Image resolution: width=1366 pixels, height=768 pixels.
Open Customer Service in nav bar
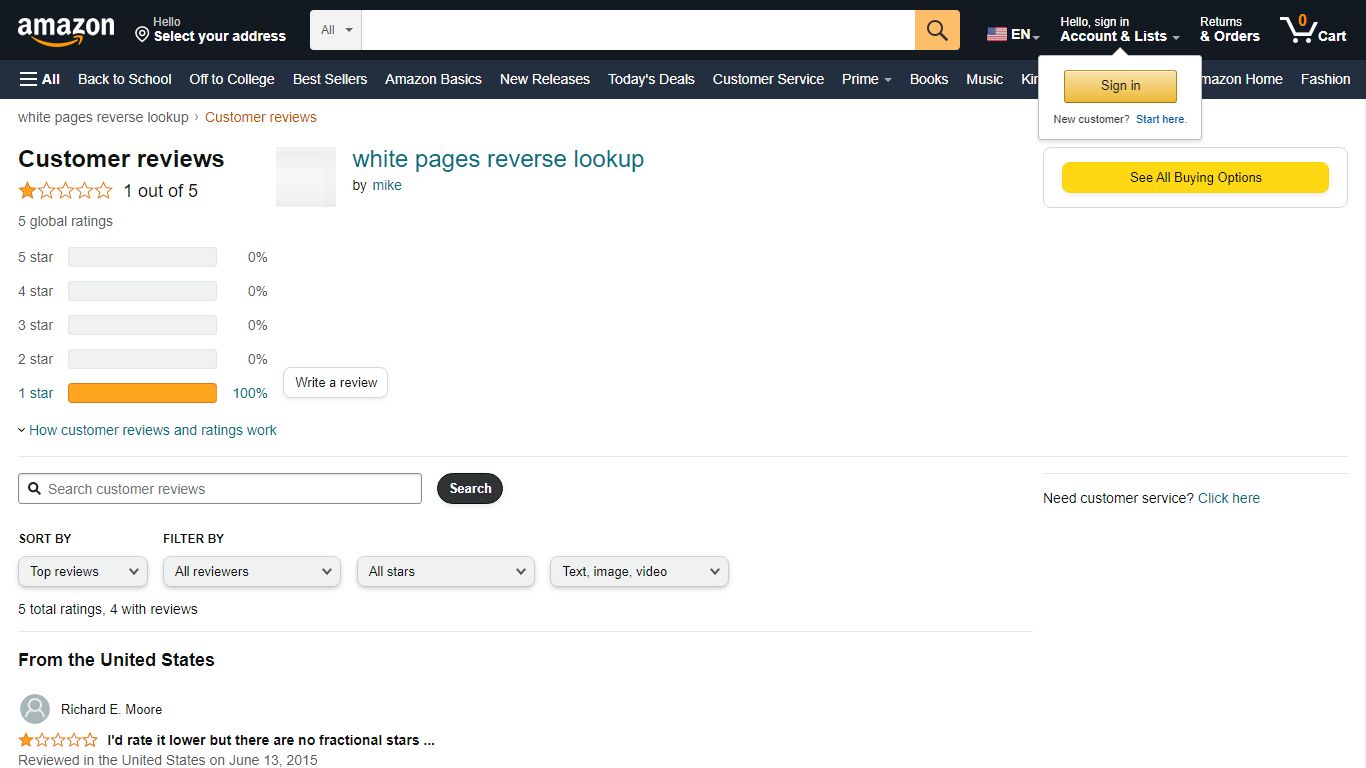pyautogui.click(x=768, y=79)
